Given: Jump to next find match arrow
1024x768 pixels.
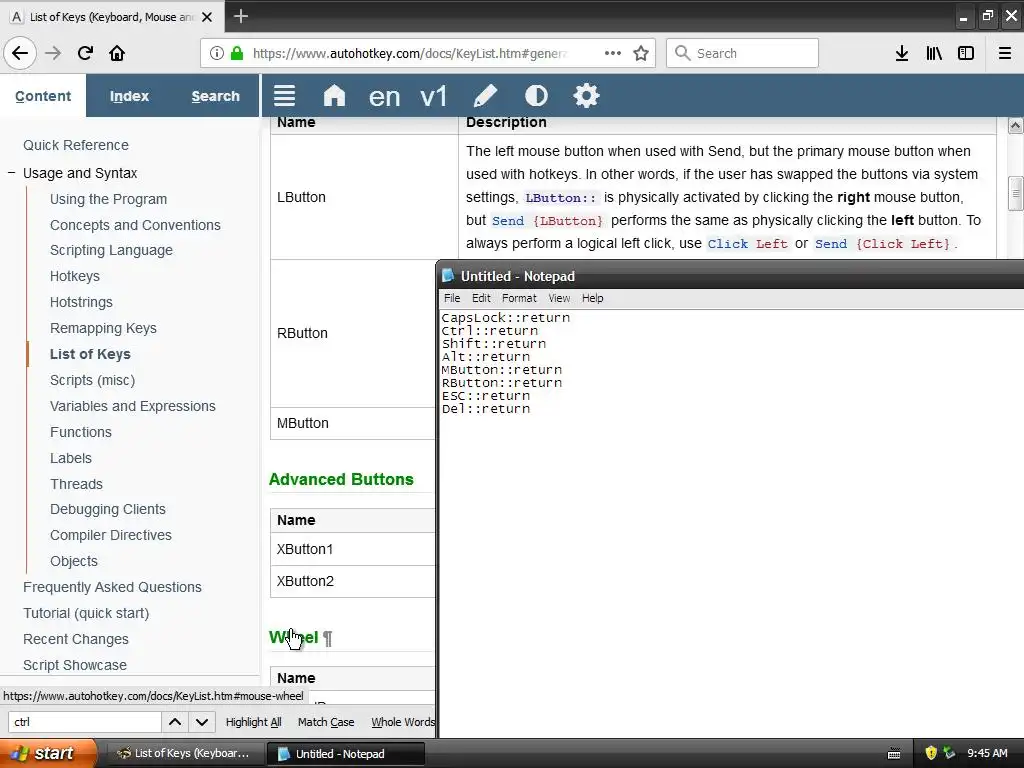Looking at the screenshot, I should pyautogui.click(x=202, y=722).
